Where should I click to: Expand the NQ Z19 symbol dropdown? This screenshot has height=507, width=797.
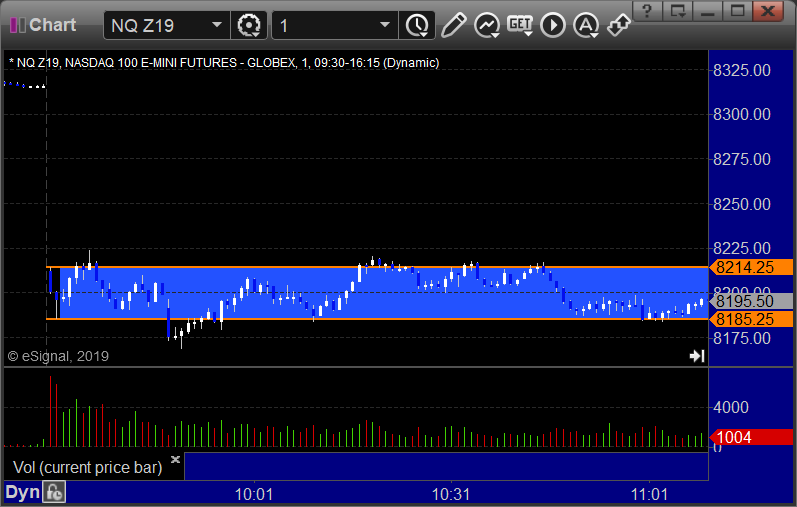point(217,25)
